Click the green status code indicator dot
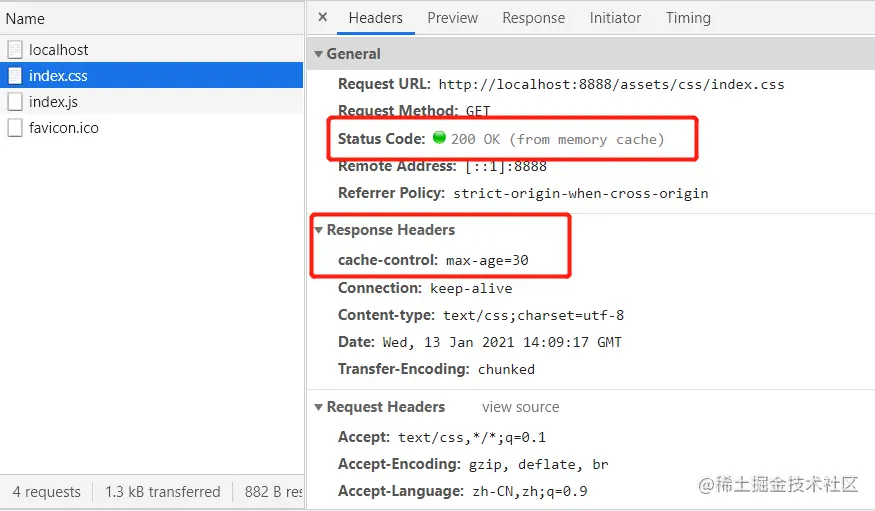875x511 pixels. click(439, 137)
